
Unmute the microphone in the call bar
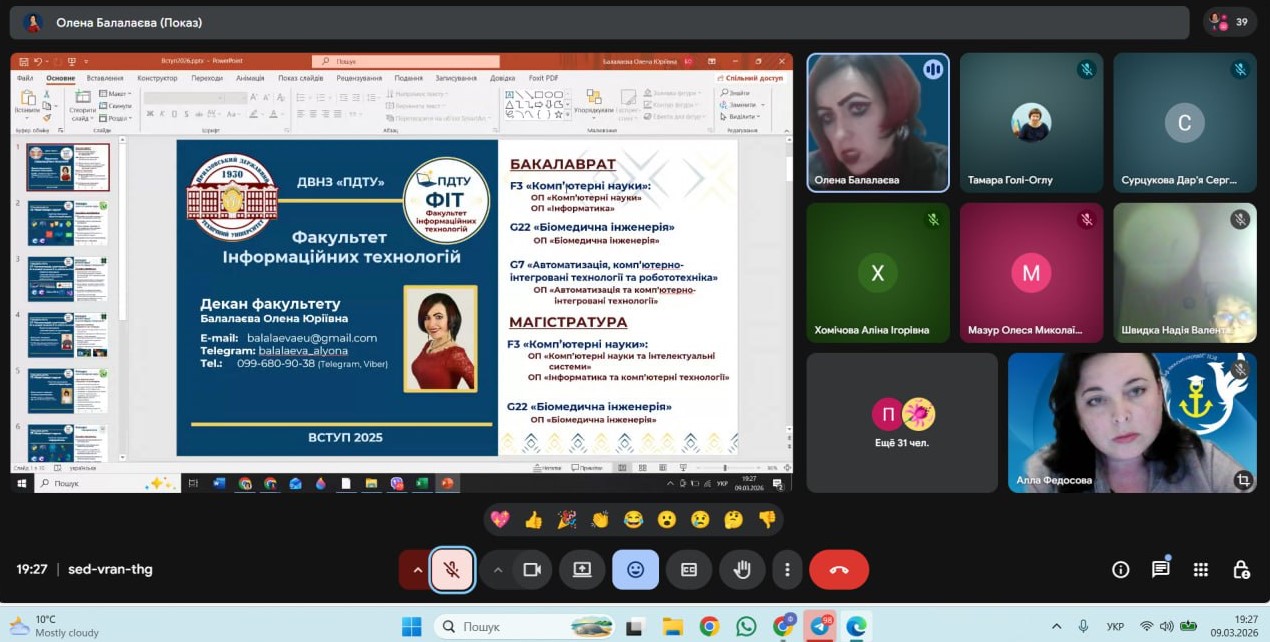(x=452, y=570)
